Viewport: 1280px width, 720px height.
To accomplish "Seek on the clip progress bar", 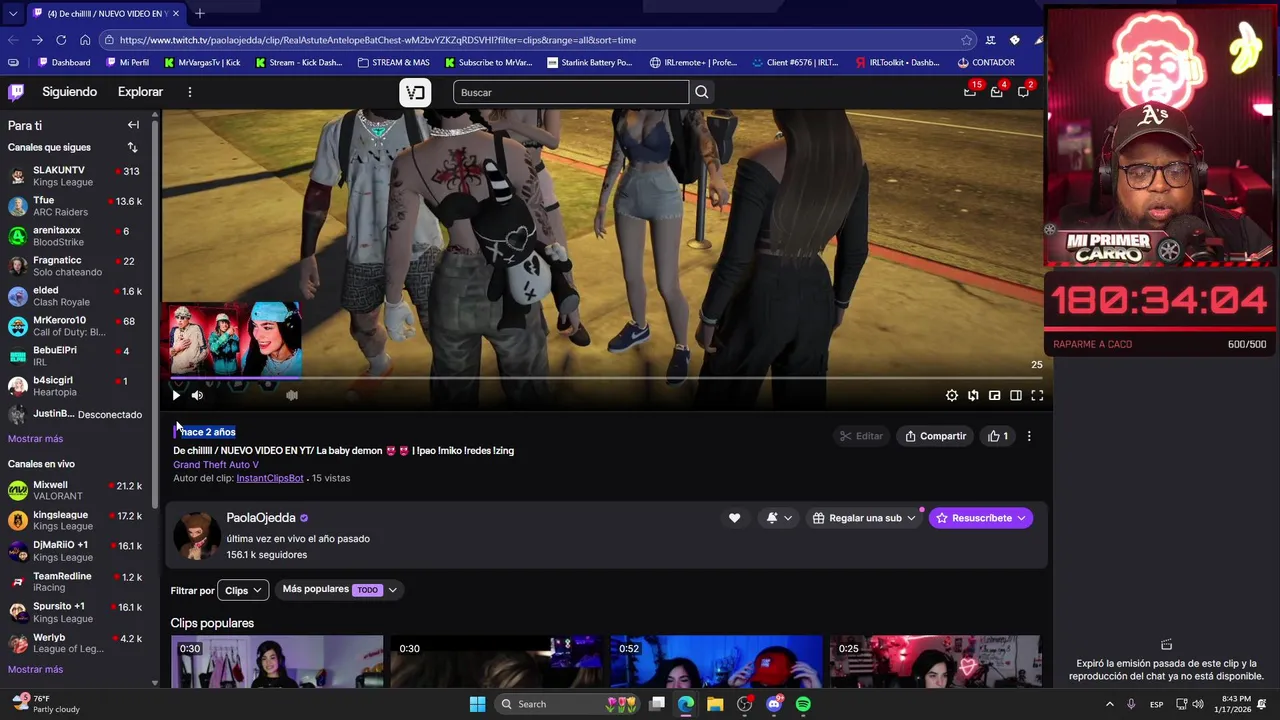I will pos(606,378).
